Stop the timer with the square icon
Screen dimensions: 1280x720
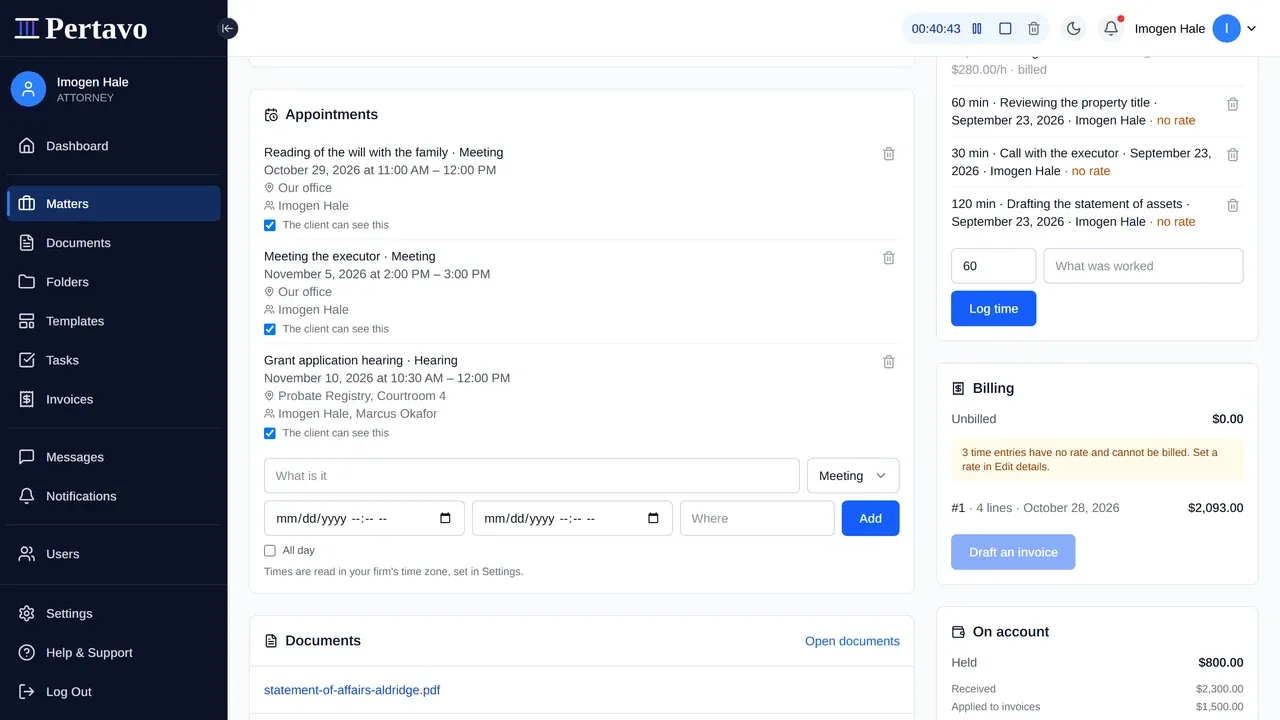1005,29
